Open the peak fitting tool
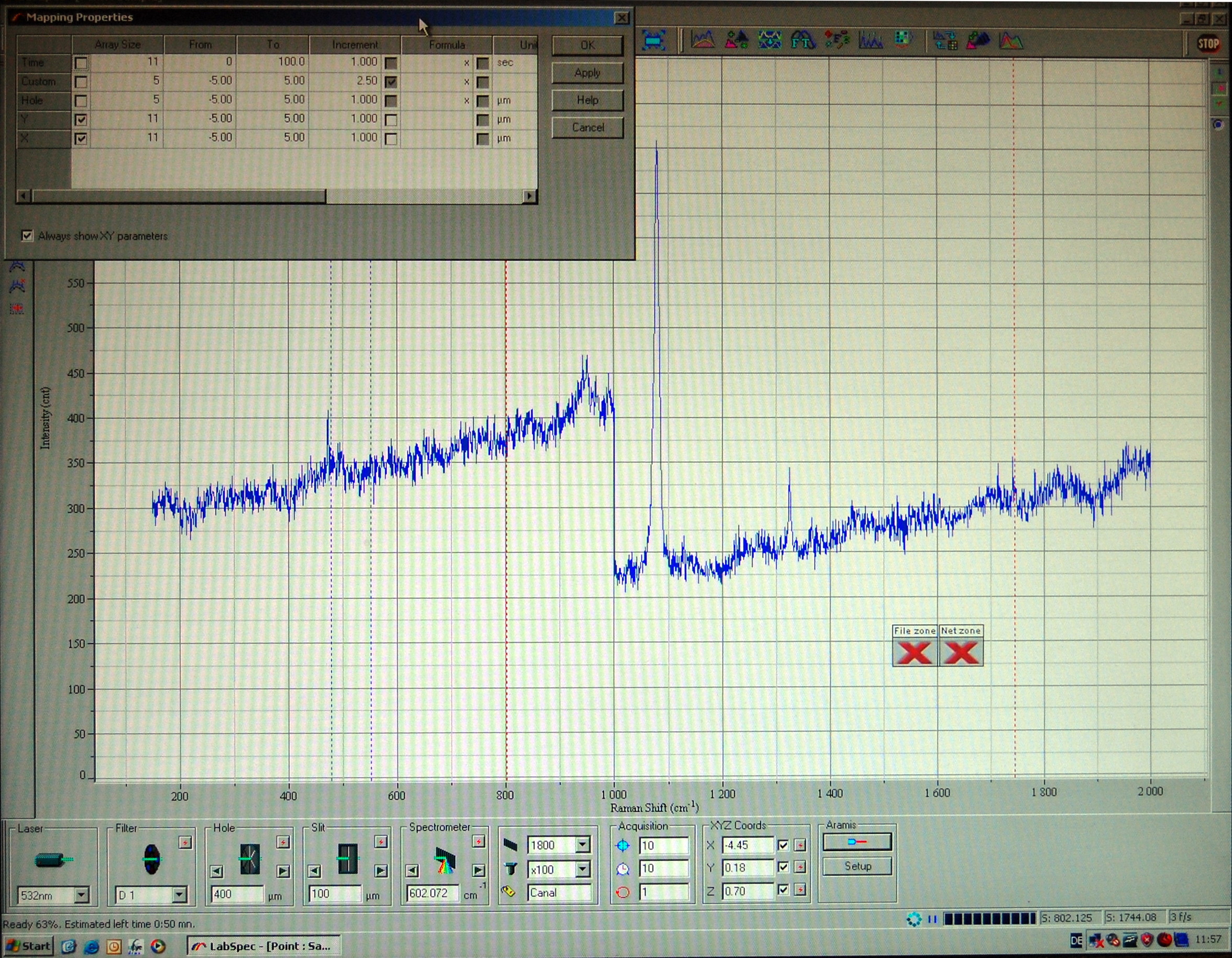1232x958 pixels. (870, 40)
